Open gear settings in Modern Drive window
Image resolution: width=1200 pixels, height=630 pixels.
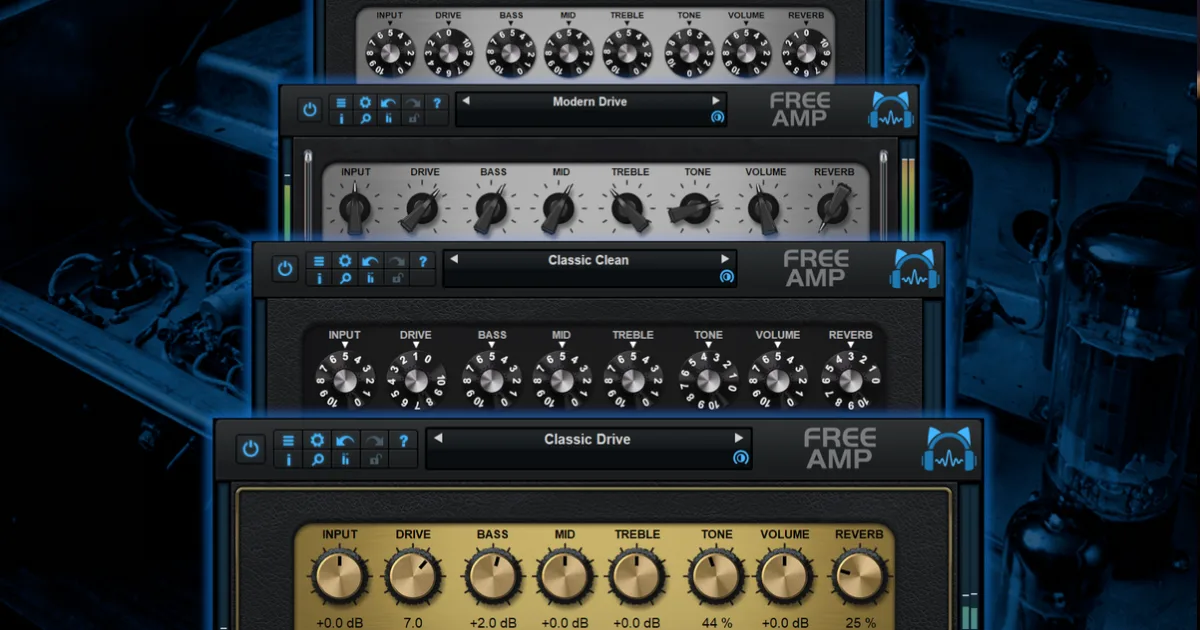point(364,102)
